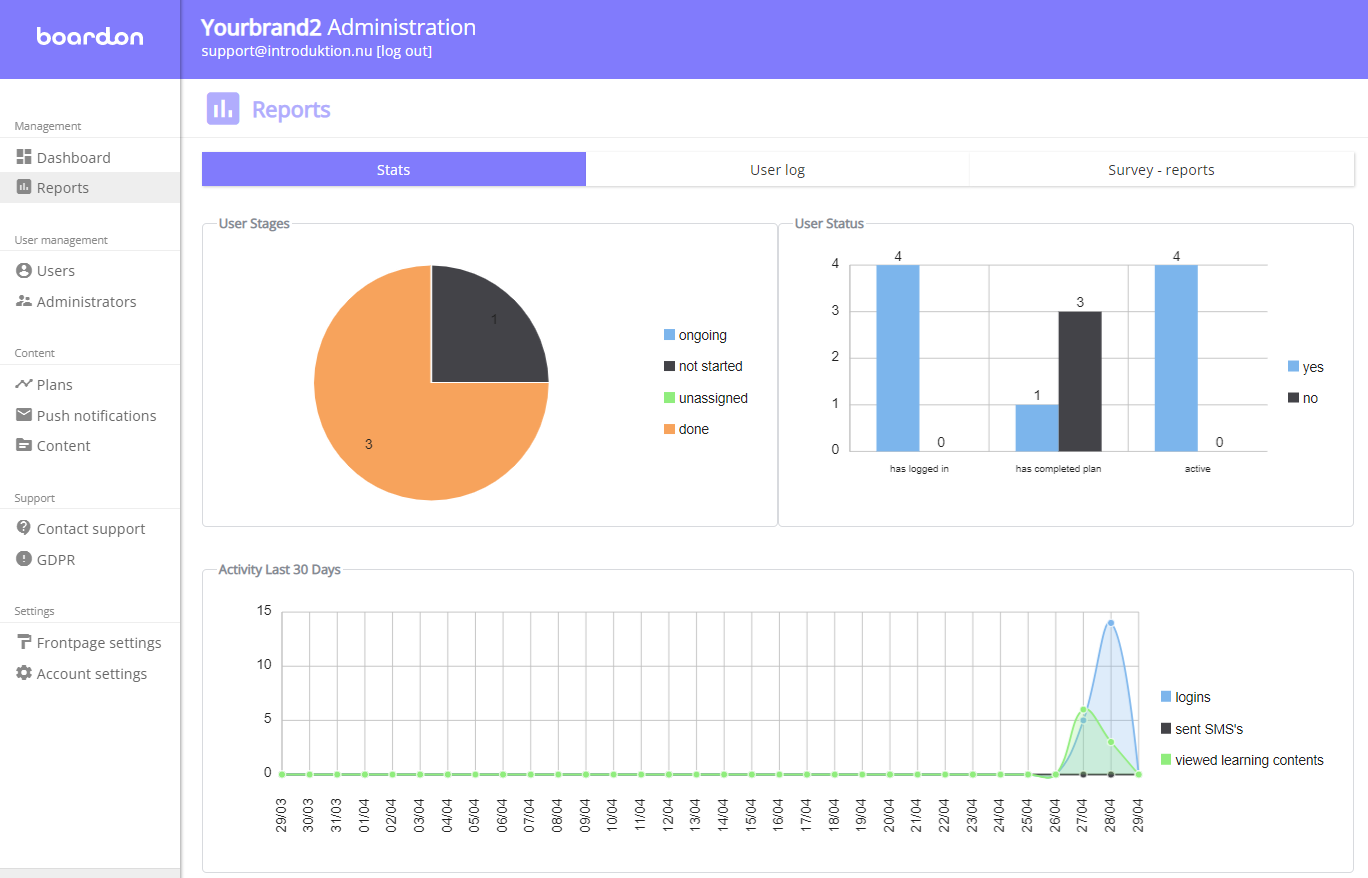Image resolution: width=1368 pixels, height=878 pixels.
Task: Click the Contact support question icon
Action: click(24, 528)
